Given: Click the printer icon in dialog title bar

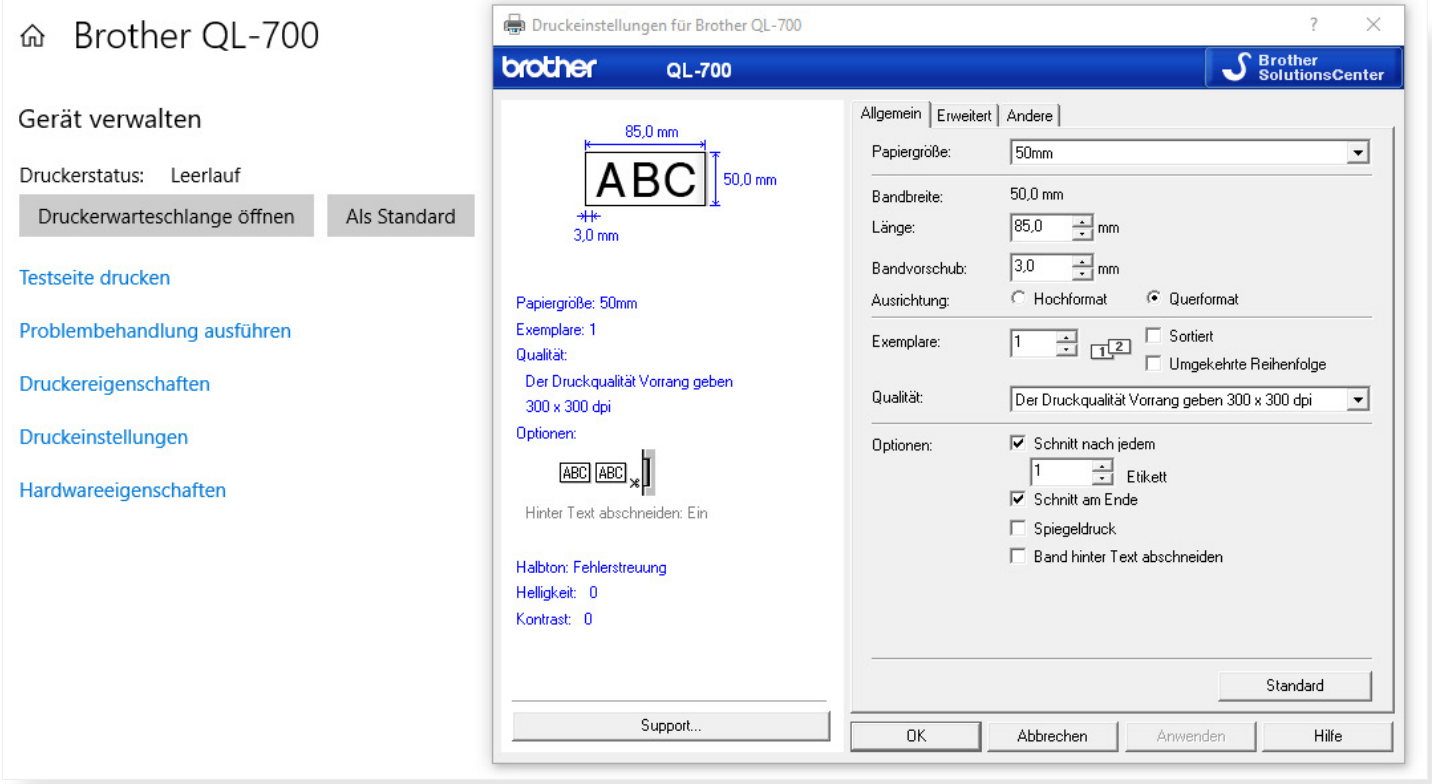Looking at the screenshot, I should 514,25.
